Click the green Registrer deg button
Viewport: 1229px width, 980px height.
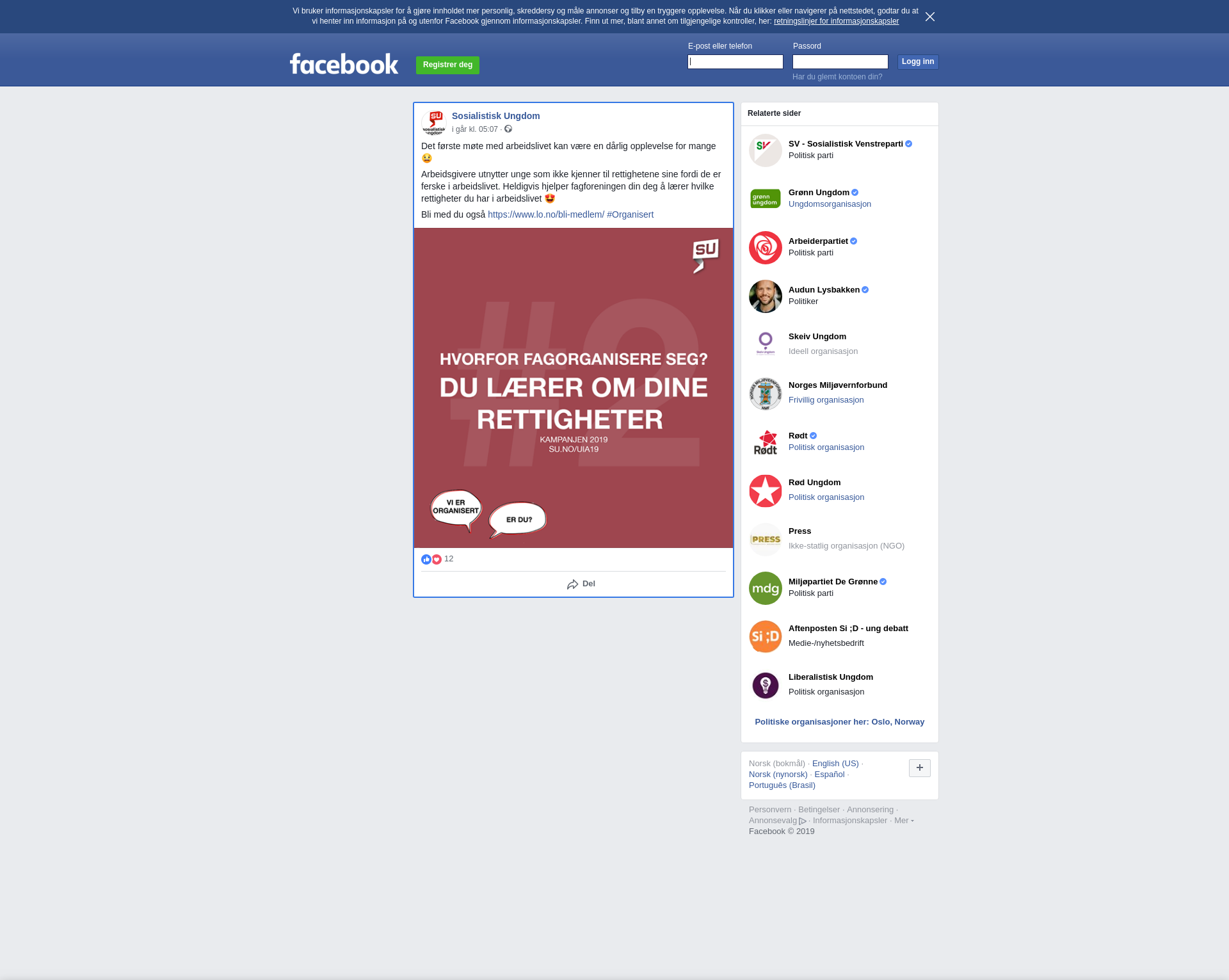[447, 65]
